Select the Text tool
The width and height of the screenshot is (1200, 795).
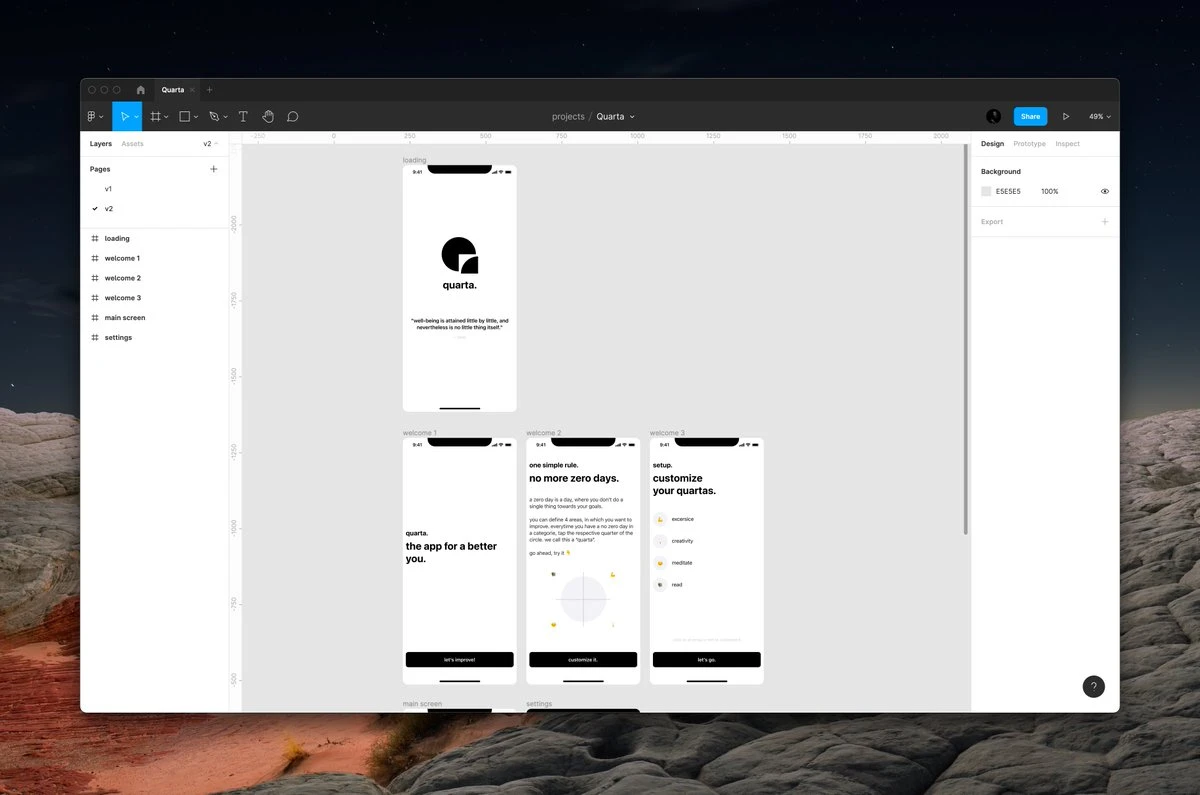(x=243, y=117)
